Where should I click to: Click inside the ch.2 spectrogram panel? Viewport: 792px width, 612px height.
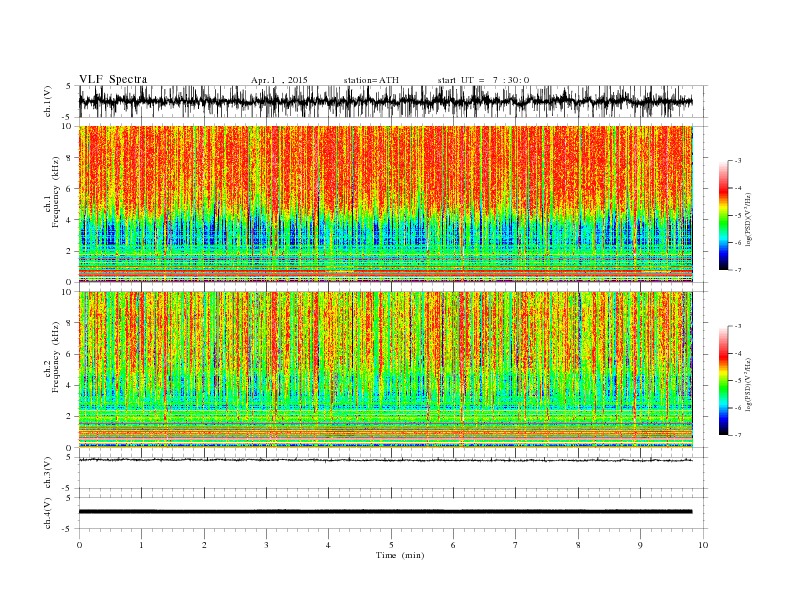pos(385,370)
